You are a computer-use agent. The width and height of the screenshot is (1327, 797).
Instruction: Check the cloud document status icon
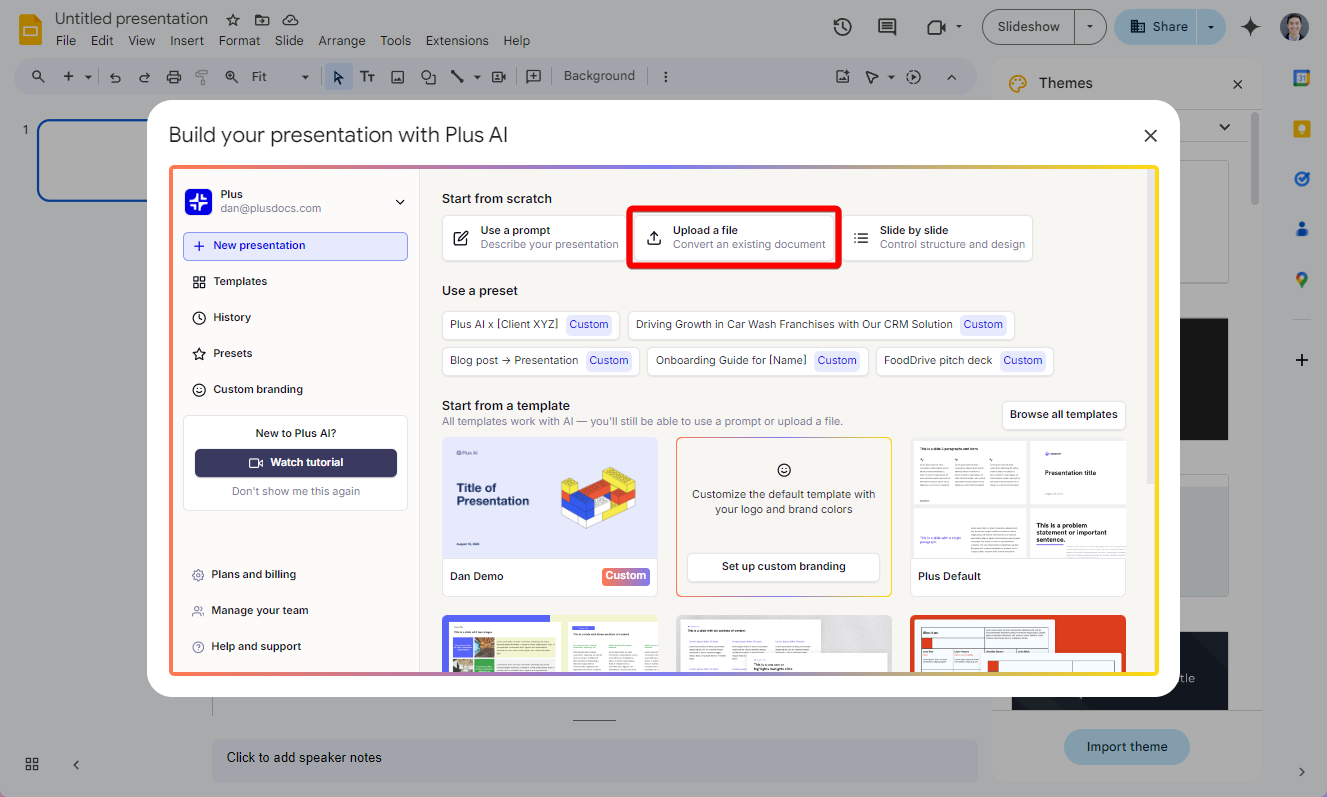(291, 20)
